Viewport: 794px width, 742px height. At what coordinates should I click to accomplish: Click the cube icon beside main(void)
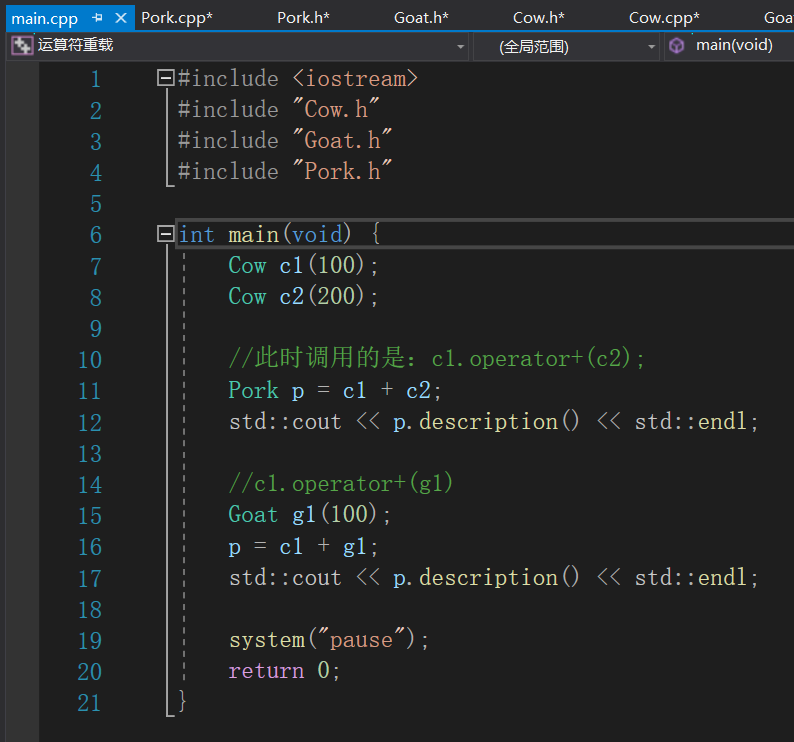[678, 45]
